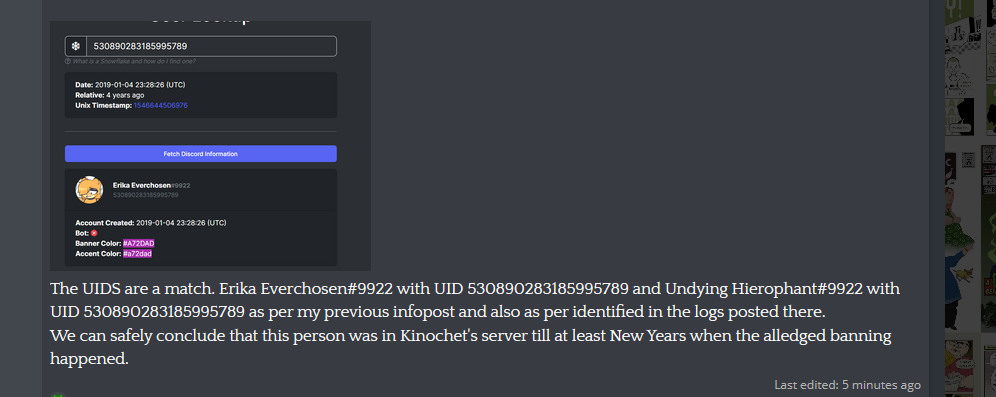This screenshot has width=996, height=397.
Task: Click the 'Last edited: 5 minutes ago' timestamp
Action: 847,385
